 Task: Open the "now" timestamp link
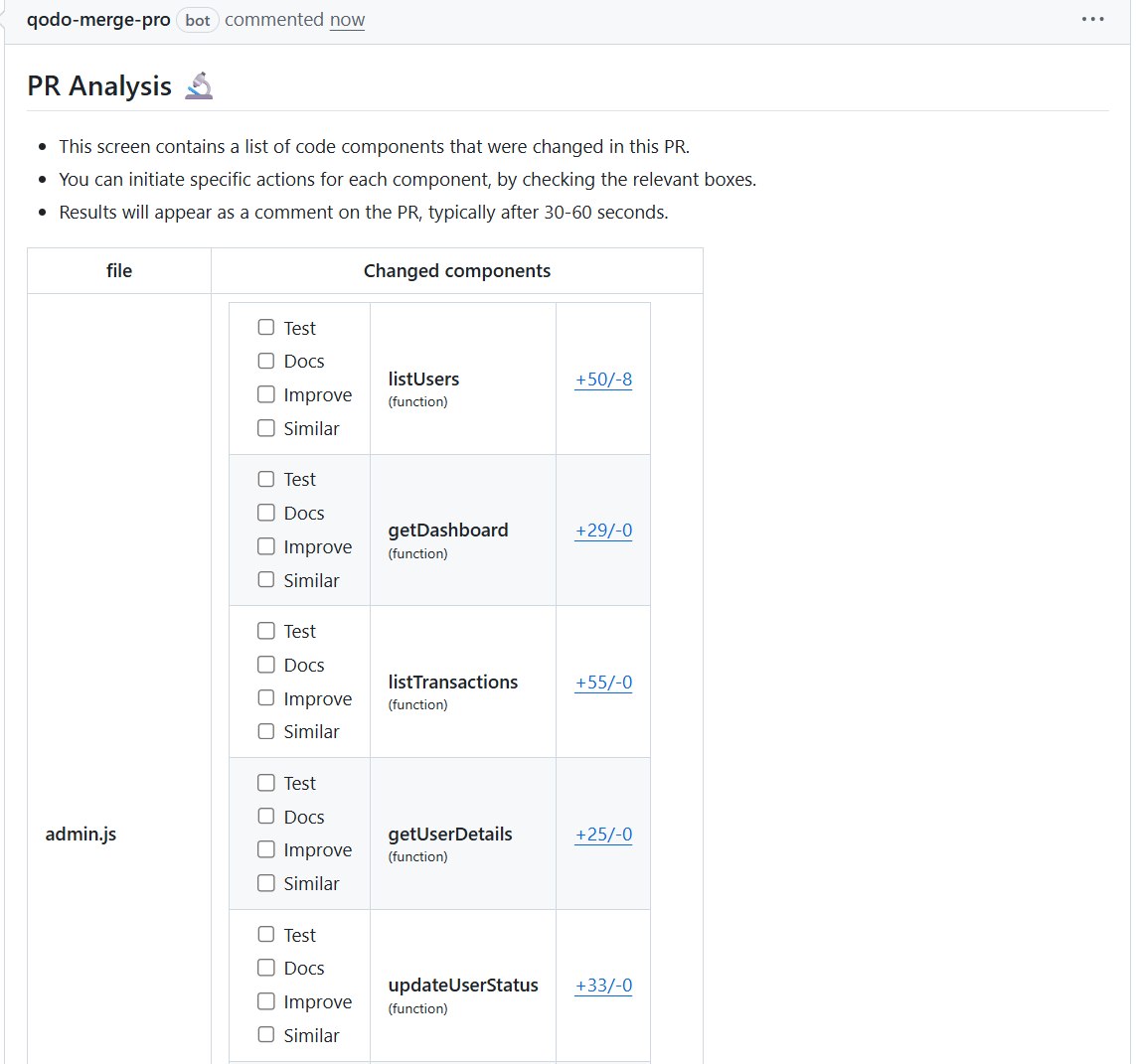point(347,19)
